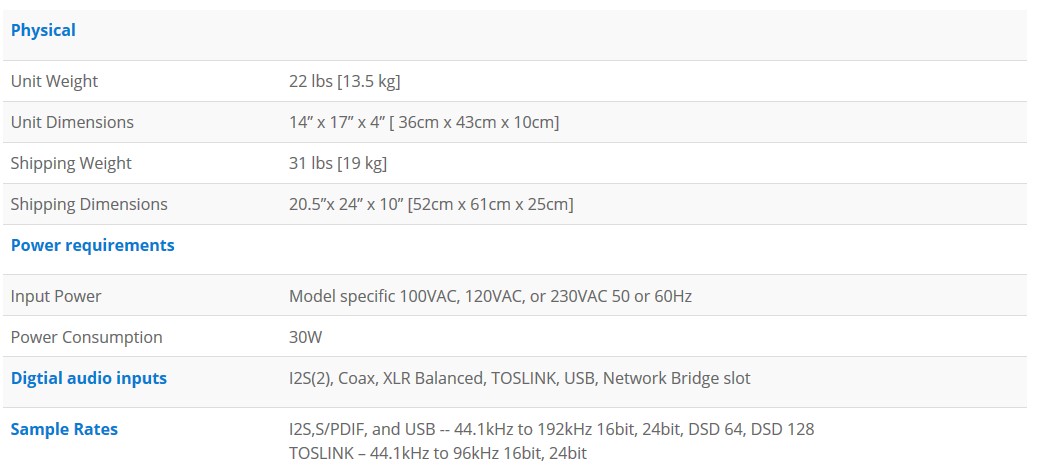Select the Power requirements heading
Viewport: 1046px width, 469px height.
pyautogui.click(x=93, y=245)
